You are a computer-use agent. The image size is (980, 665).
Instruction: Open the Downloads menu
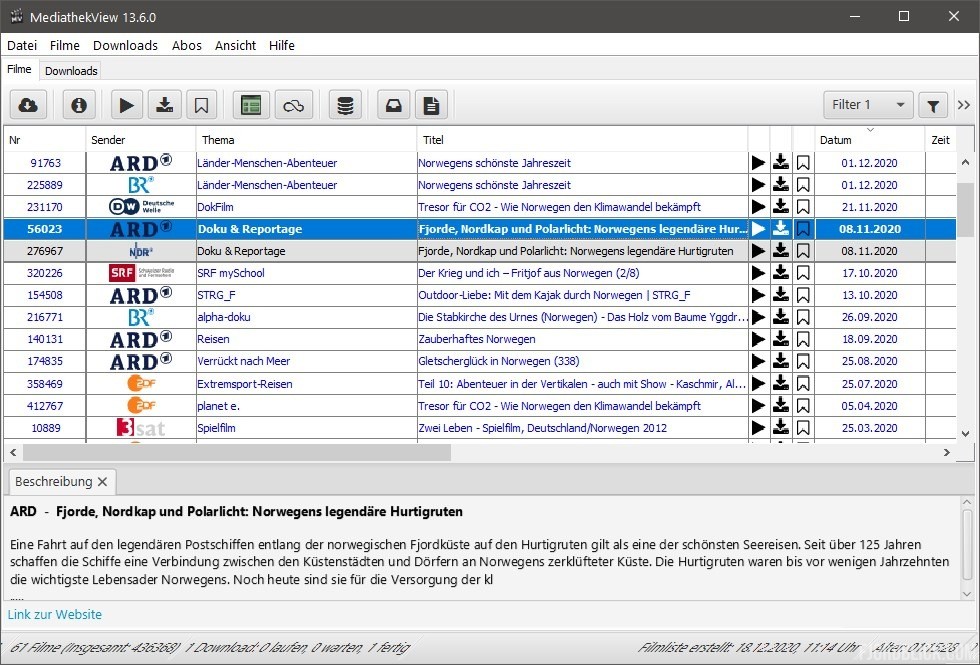coord(125,46)
